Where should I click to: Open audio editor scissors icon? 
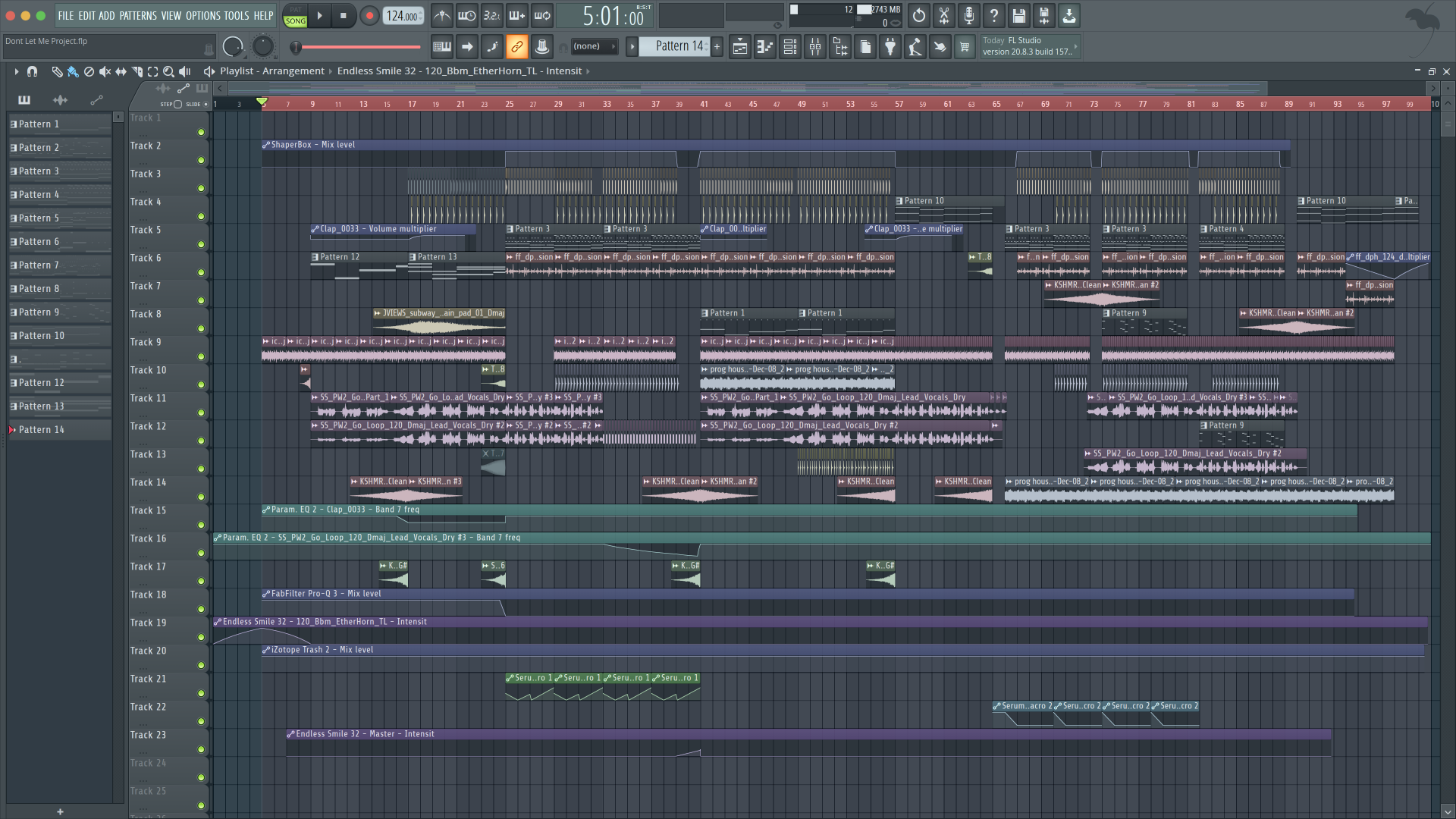click(x=944, y=15)
